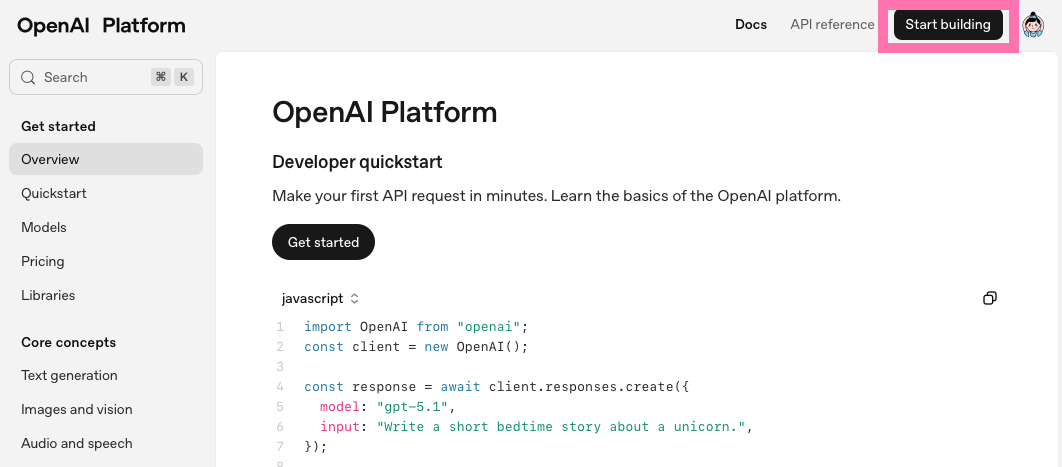
Task: Copy the code sample with copy icon
Action: point(989,298)
